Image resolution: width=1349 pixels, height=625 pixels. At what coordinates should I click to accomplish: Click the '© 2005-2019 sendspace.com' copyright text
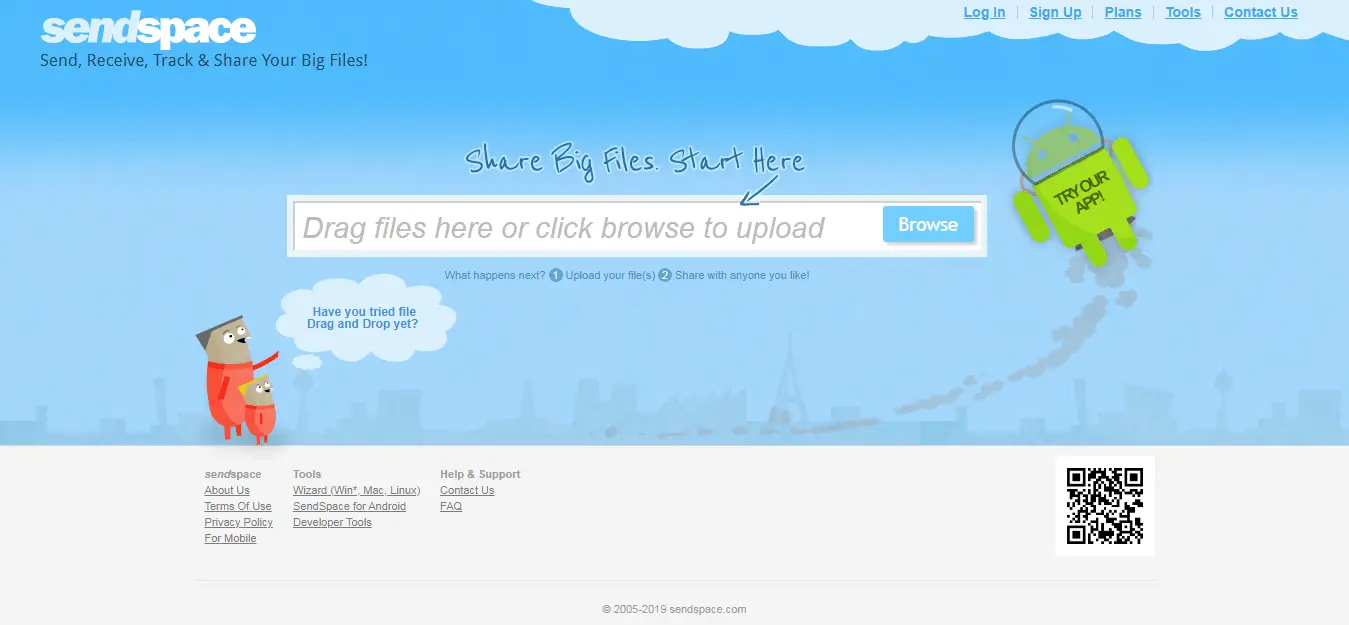[674, 609]
